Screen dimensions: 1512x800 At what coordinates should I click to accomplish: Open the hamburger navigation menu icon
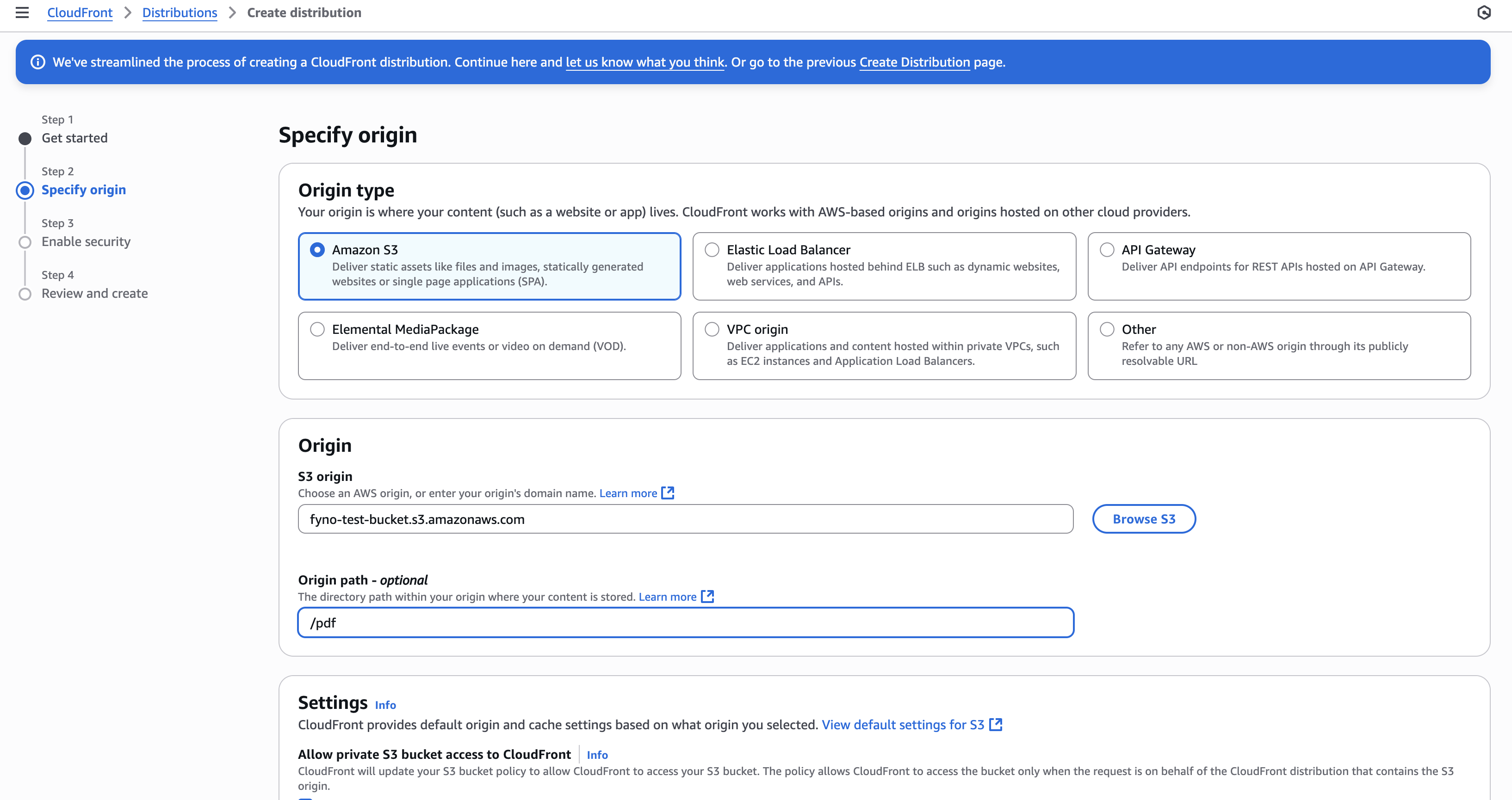(22, 12)
